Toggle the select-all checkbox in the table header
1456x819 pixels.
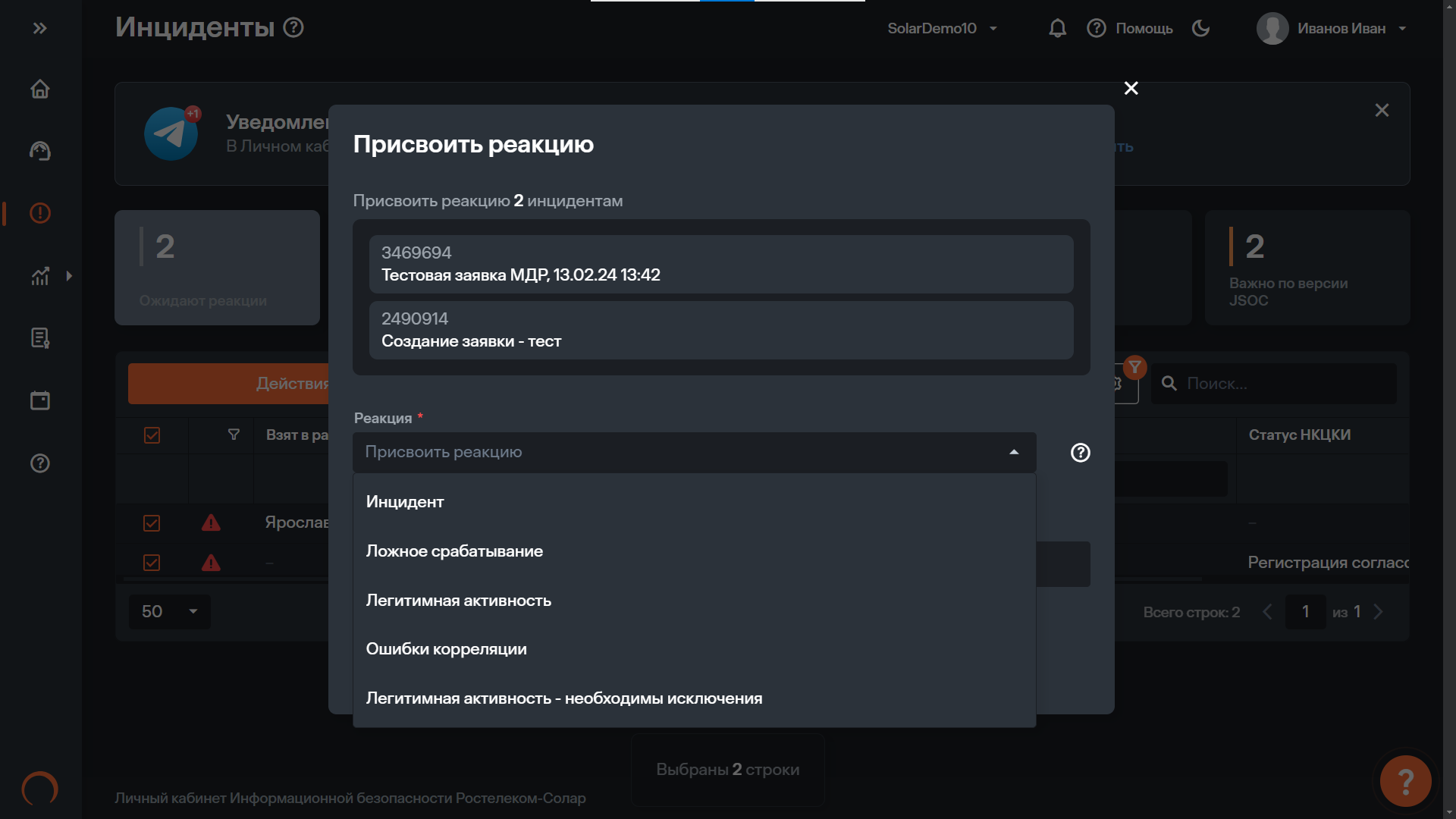coord(152,435)
